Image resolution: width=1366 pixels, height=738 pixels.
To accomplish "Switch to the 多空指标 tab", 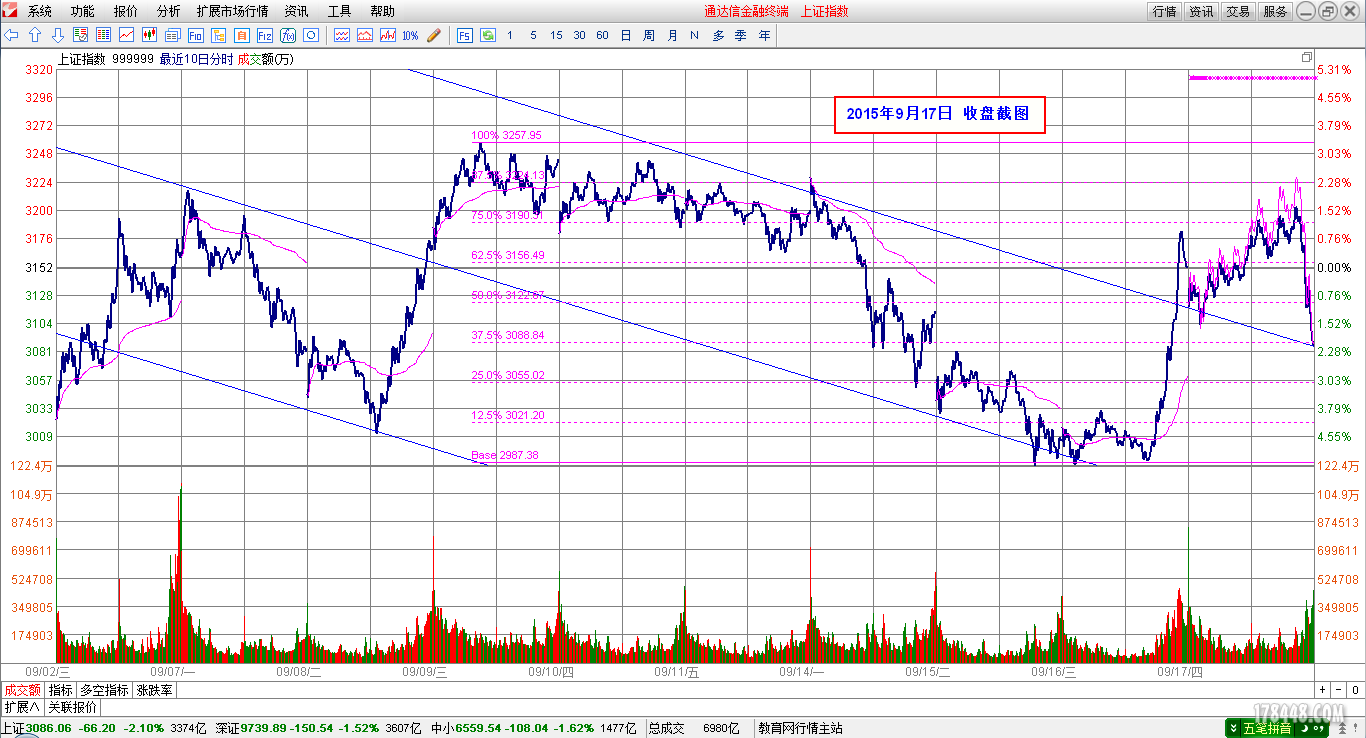I will tap(104, 690).
